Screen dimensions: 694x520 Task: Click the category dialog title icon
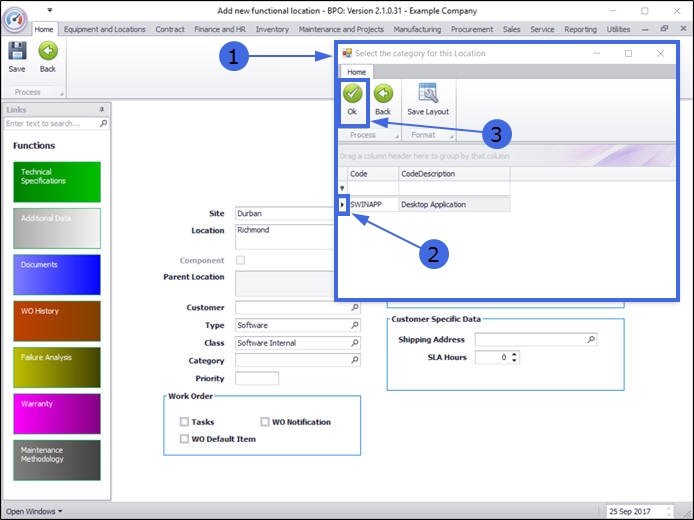coord(347,53)
